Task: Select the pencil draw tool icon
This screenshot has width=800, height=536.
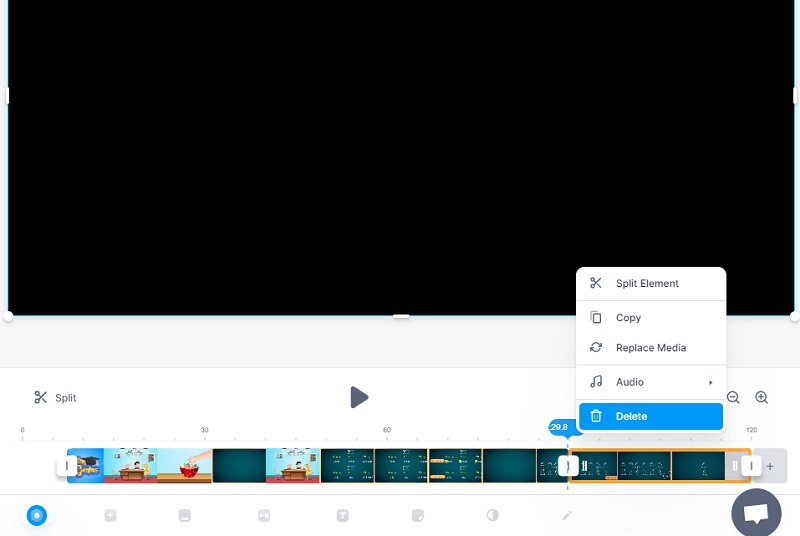Action: [x=567, y=515]
